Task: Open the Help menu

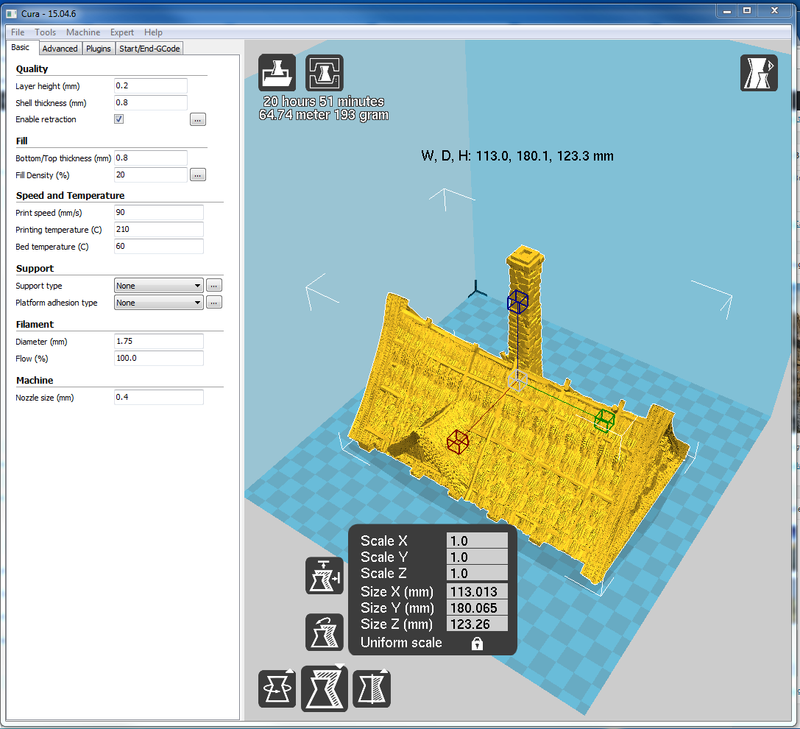Action: [153, 32]
